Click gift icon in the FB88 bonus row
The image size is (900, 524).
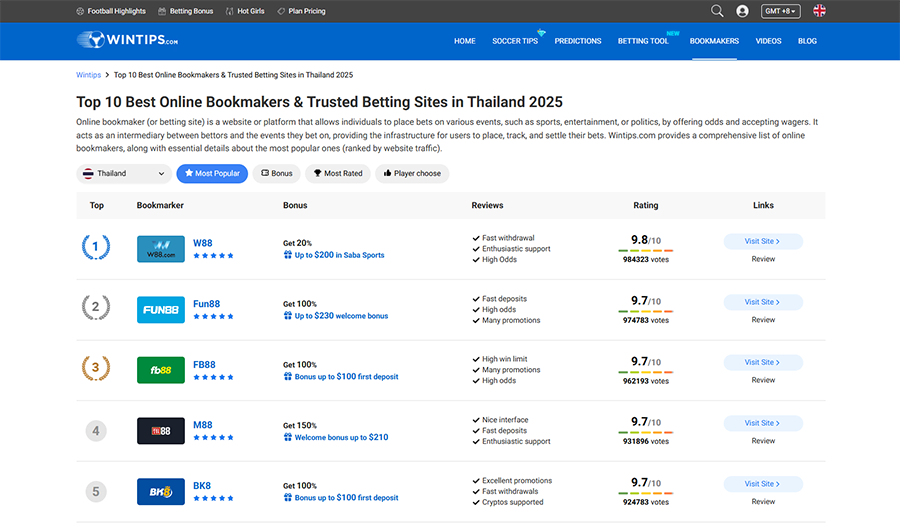[x=288, y=376]
